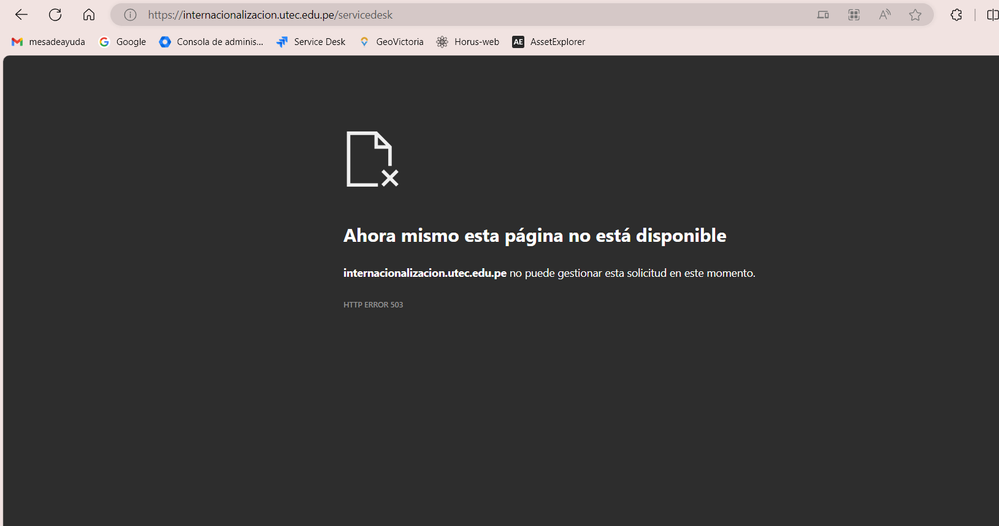Viewport: 999px width, 526px height.
Task: Open the mesadeayuda Gmail bookmark
Action: coord(48,42)
